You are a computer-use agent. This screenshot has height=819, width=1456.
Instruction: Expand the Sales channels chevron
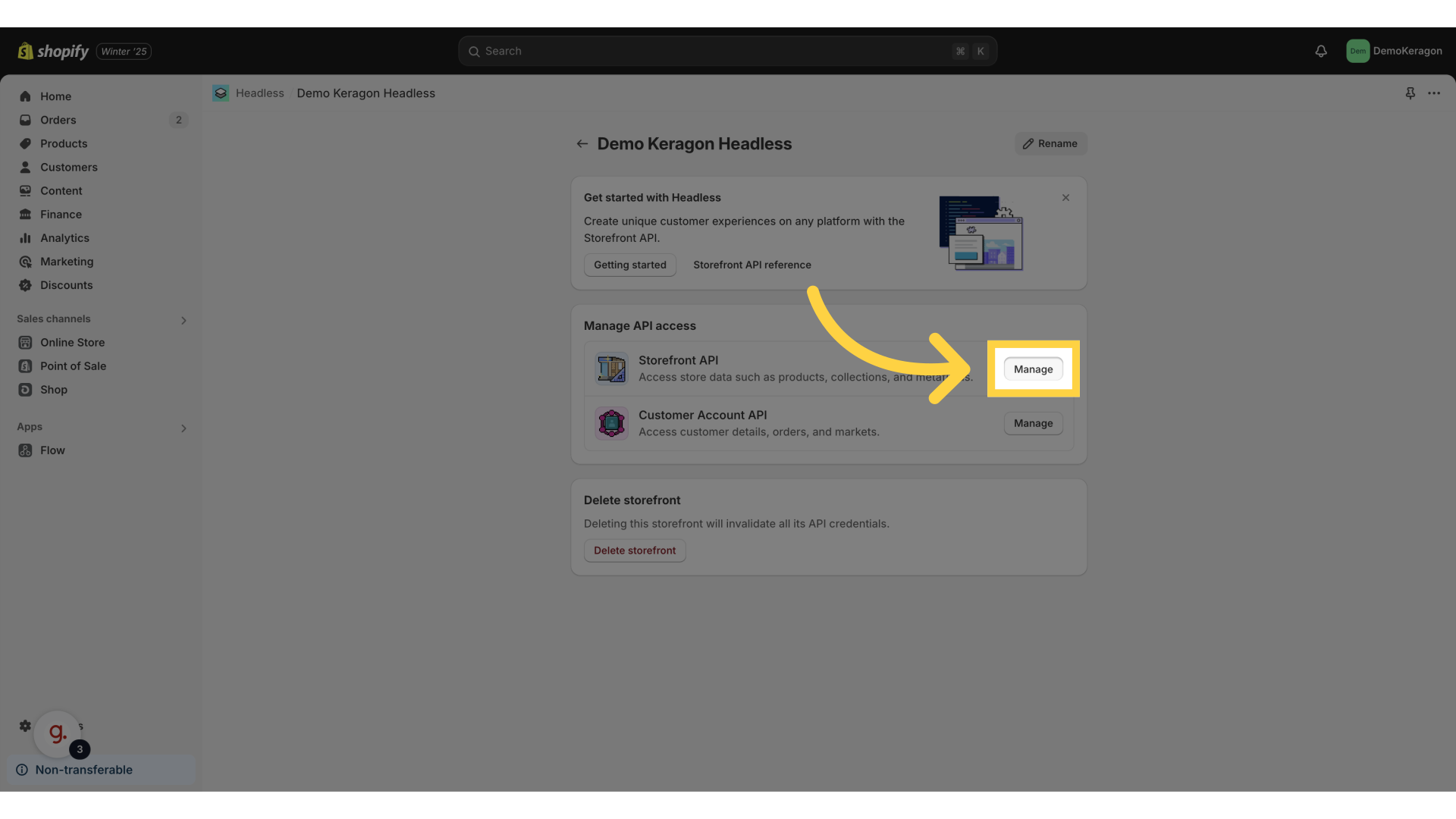(184, 320)
